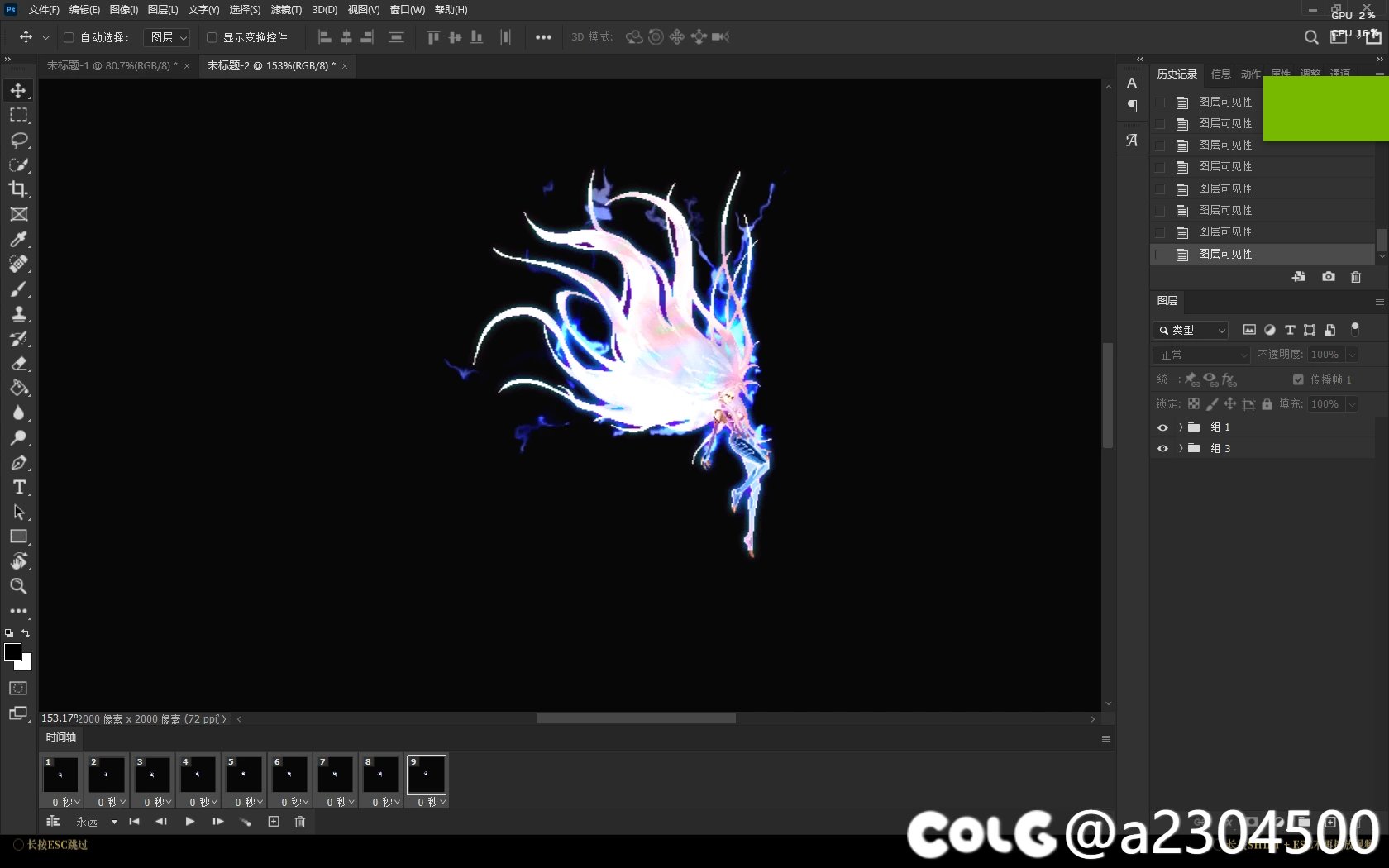The image size is (1389, 868).
Task: Toggle visibility of 组 1 layer group
Action: 1162,427
